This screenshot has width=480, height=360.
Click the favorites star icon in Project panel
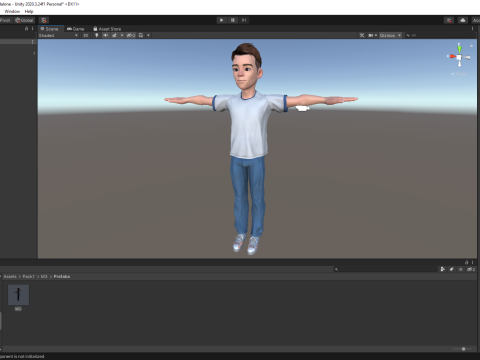click(x=461, y=269)
